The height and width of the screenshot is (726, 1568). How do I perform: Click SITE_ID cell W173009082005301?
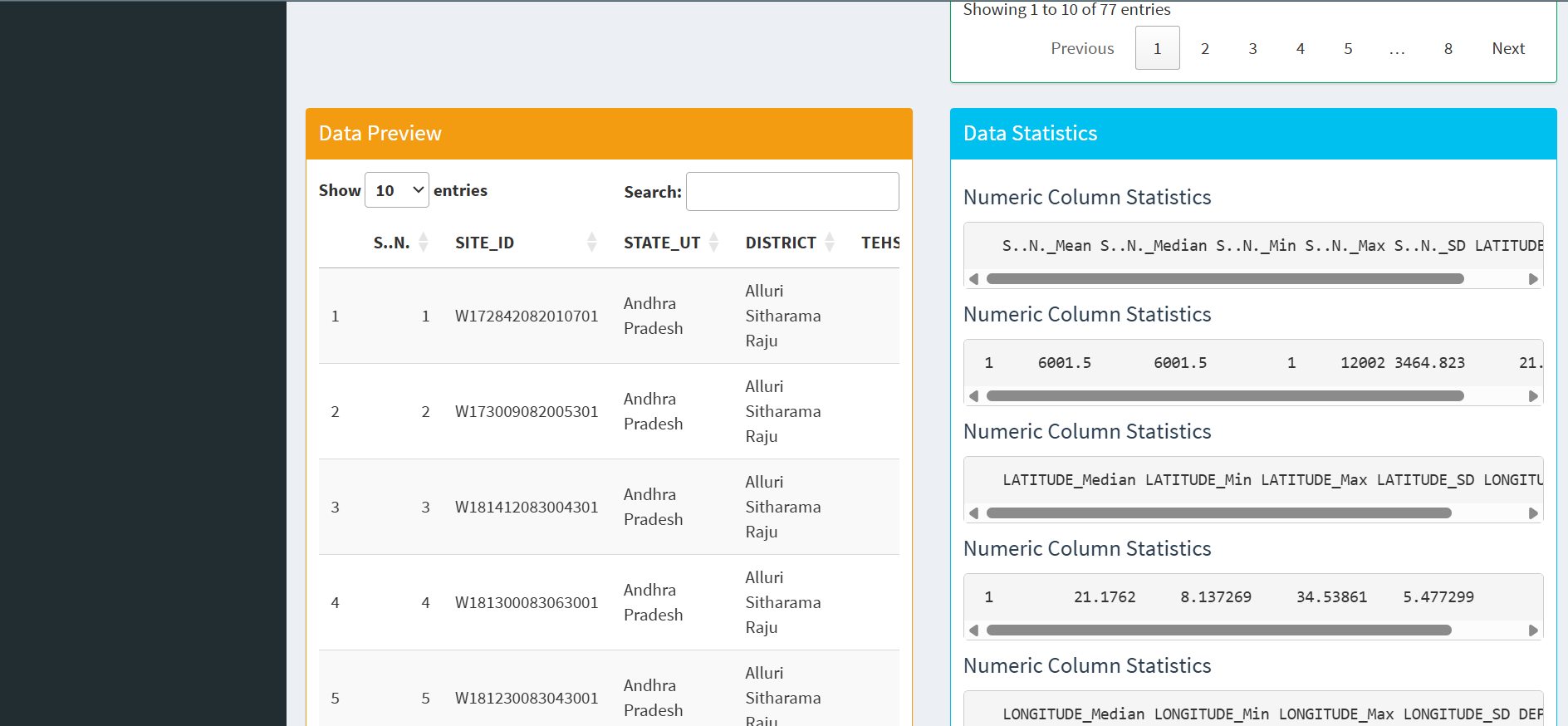point(527,411)
